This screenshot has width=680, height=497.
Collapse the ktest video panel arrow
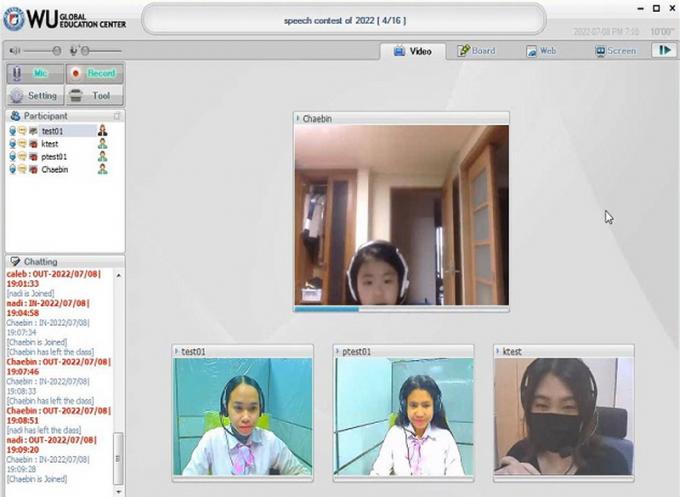coord(498,352)
